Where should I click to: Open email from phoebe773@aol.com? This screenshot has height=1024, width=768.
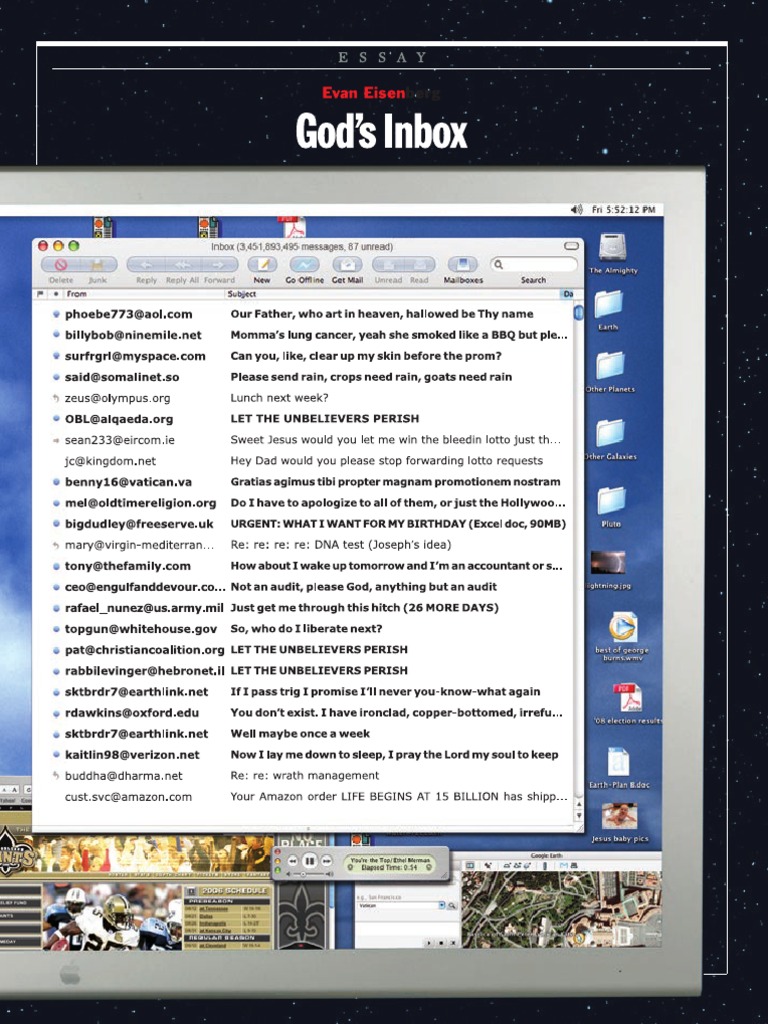coord(303,314)
